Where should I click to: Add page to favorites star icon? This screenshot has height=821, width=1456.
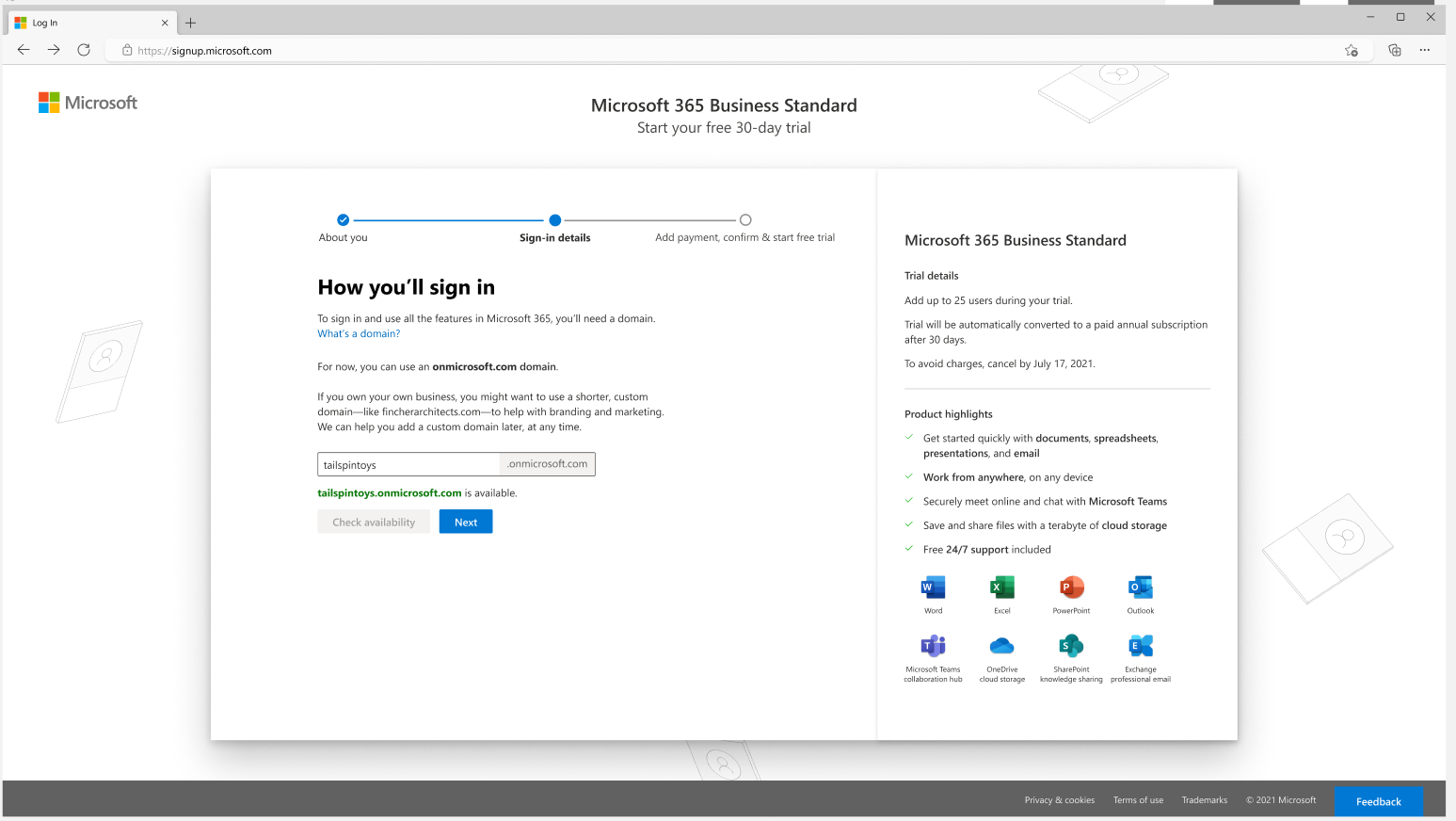point(1352,51)
